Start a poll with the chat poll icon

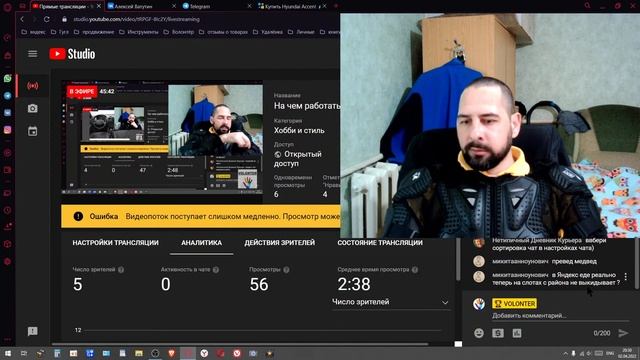[x=517, y=333]
